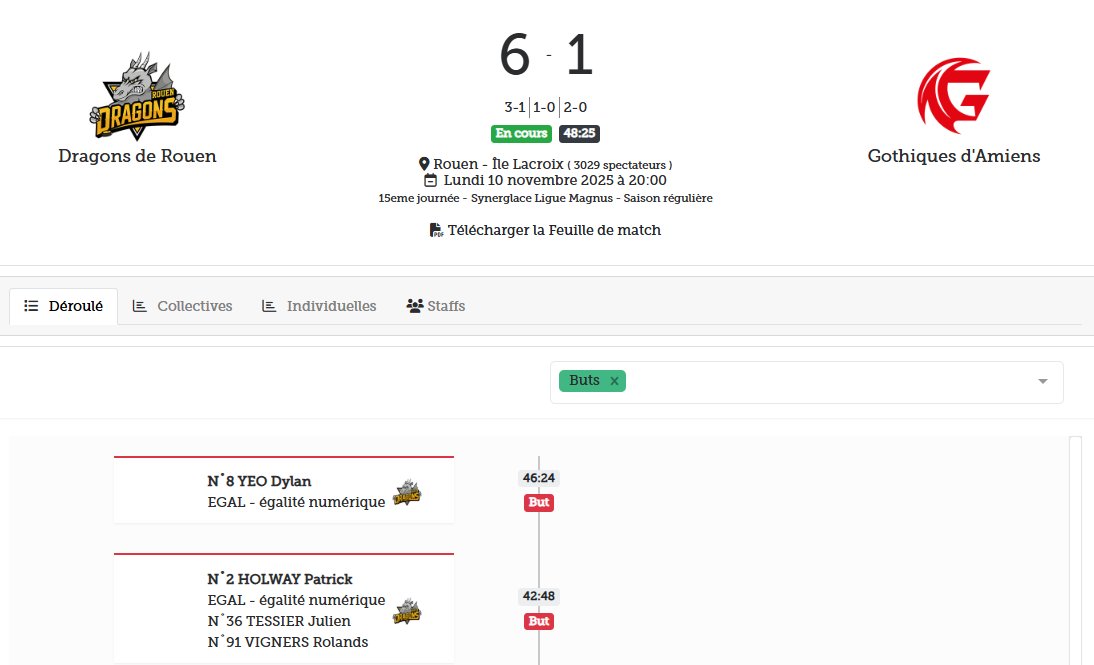Select assist N°91 VIGNERS Rolands
The height and width of the screenshot is (665, 1094).
pyautogui.click(x=287, y=641)
